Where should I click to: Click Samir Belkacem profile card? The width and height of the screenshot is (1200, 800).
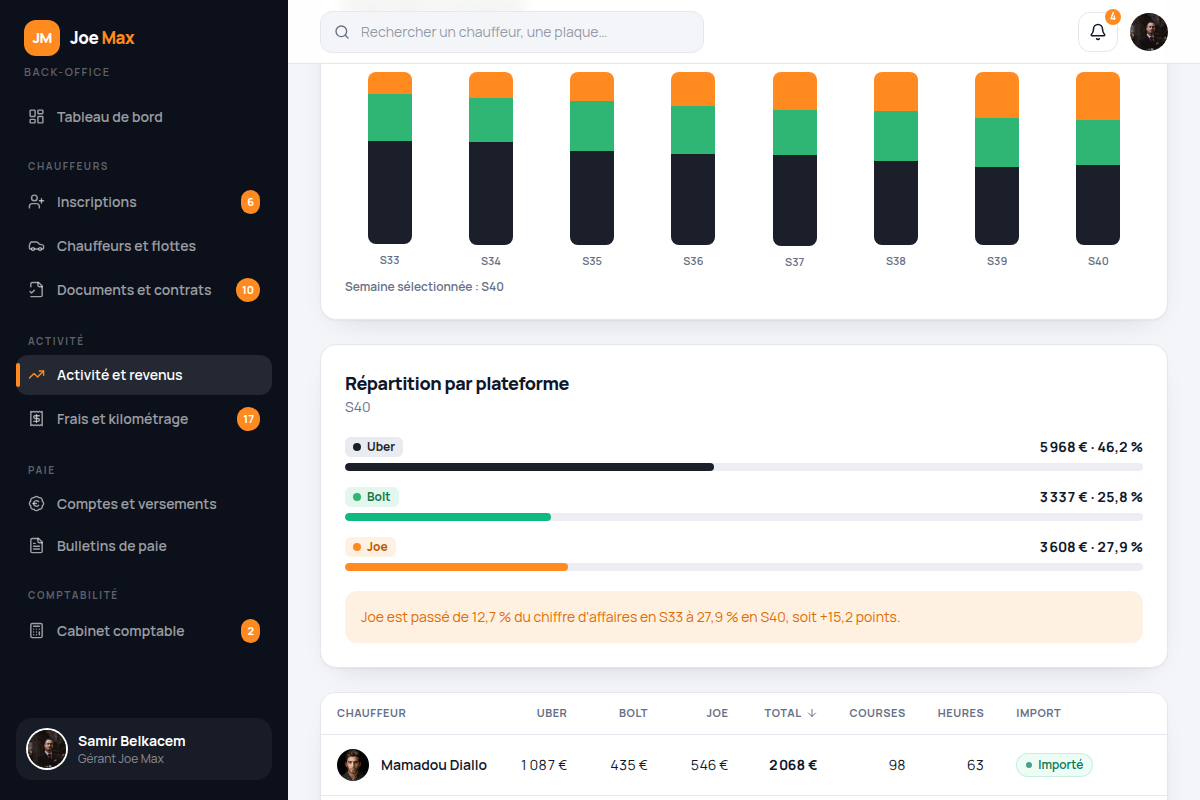click(x=144, y=749)
